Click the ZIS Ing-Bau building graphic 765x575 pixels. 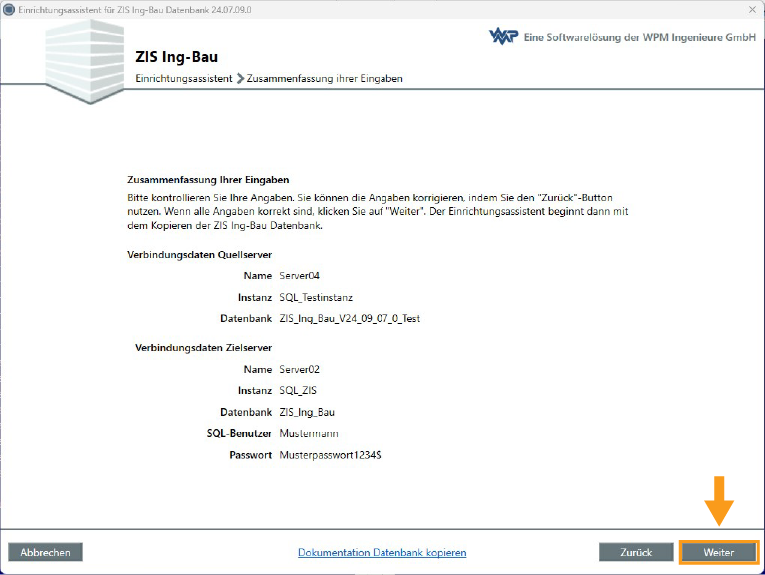click(x=85, y=62)
